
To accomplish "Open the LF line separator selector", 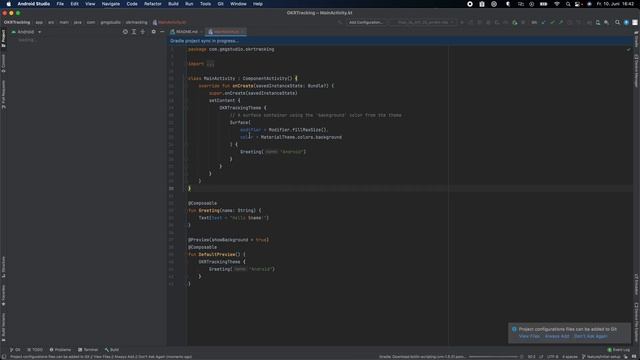I will point(541,357).
